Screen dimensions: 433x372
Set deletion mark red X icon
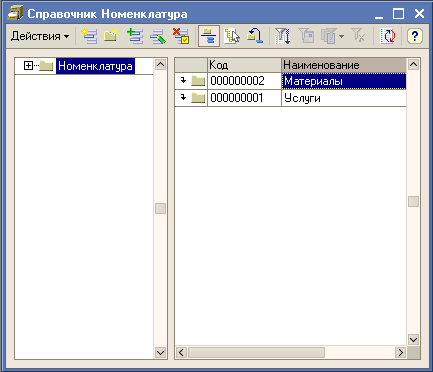click(x=181, y=36)
